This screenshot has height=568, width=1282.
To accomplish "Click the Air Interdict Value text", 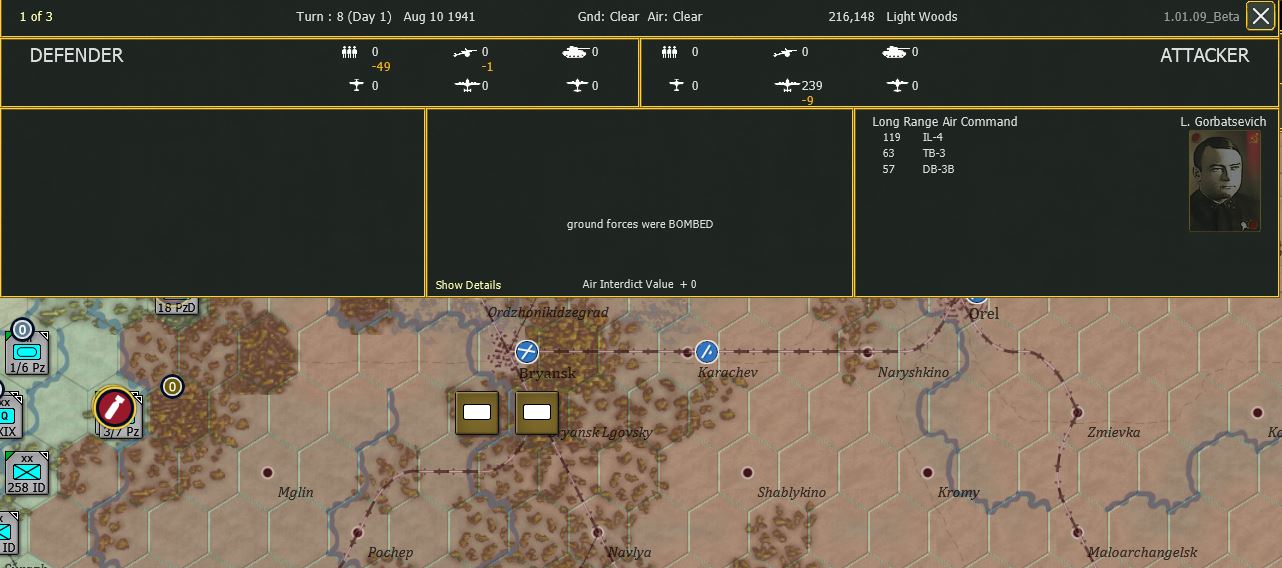I will click(640, 285).
